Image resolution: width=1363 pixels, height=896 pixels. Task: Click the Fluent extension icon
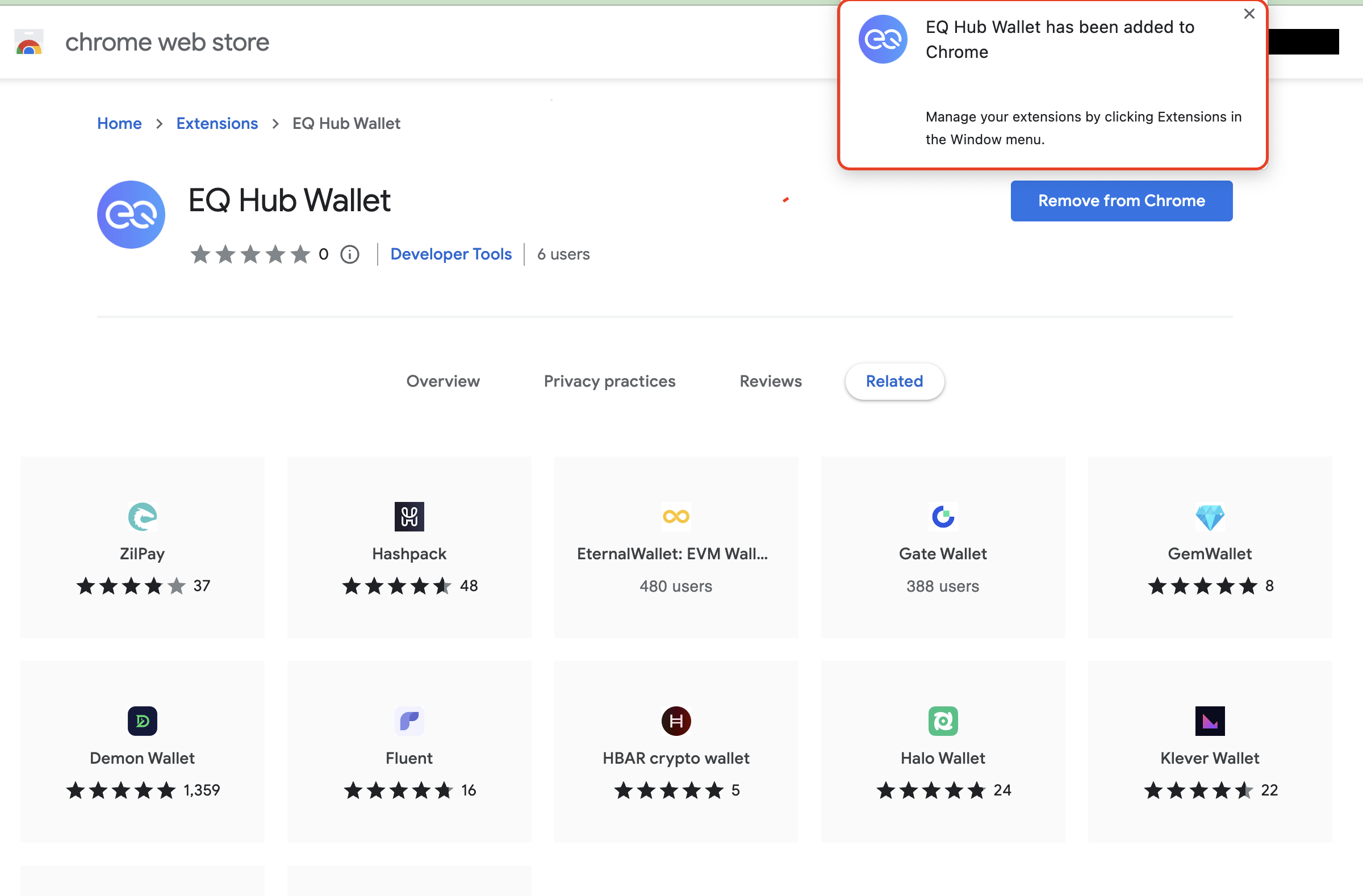coord(409,721)
